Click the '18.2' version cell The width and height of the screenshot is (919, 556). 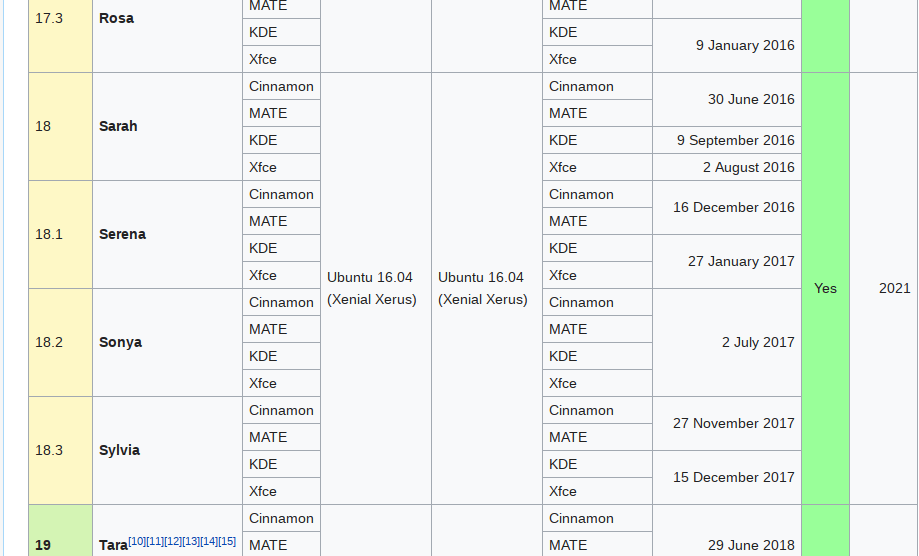(x=60, y=342)
